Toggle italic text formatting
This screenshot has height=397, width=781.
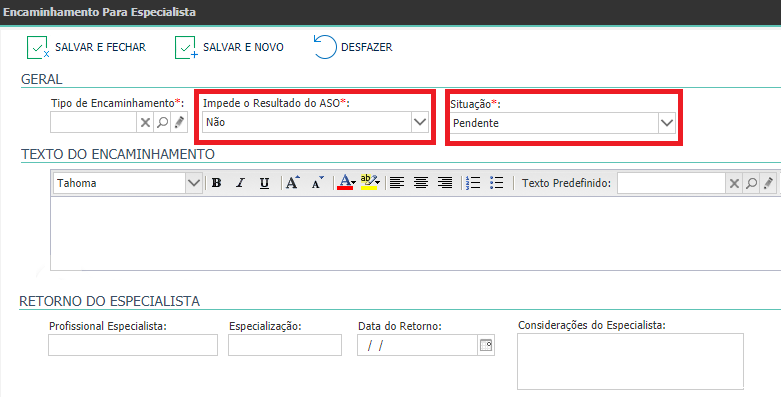240,183
